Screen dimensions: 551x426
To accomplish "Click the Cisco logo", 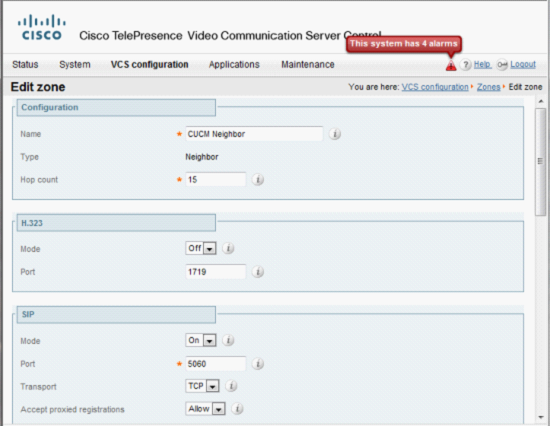I will coord(41,27).
